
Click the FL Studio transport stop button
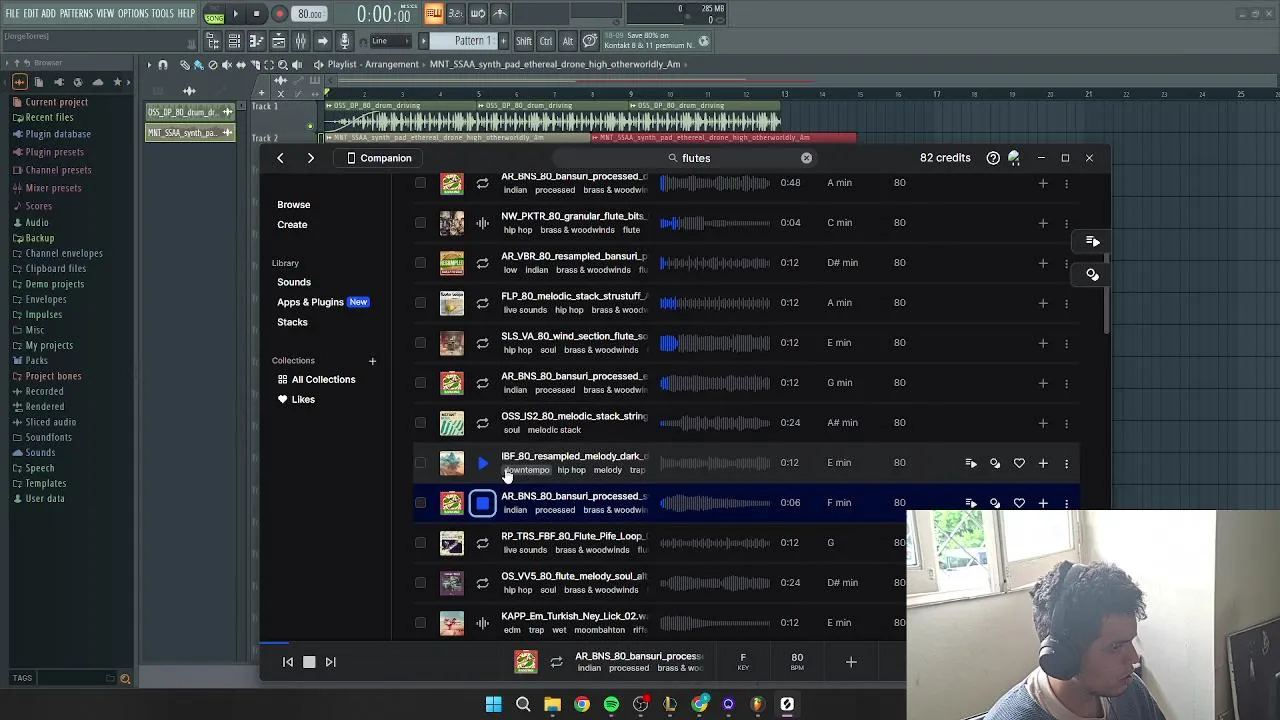257,14
